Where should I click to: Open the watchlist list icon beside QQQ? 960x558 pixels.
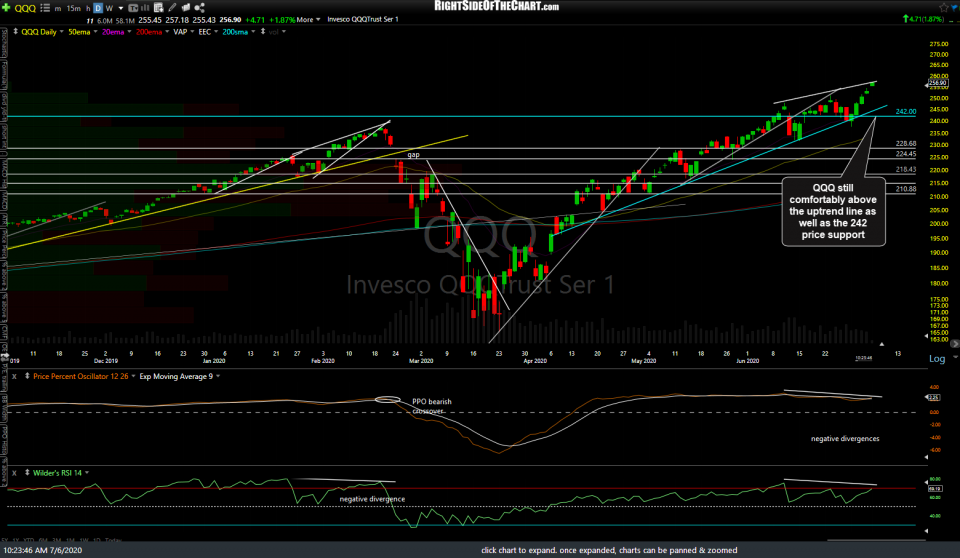(45, 8)
